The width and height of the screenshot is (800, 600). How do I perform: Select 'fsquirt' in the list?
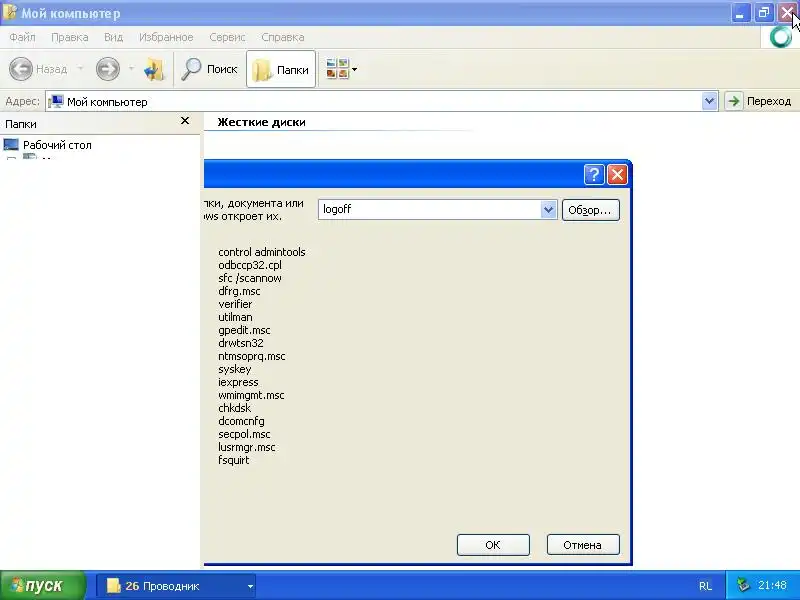pos(233,460)
